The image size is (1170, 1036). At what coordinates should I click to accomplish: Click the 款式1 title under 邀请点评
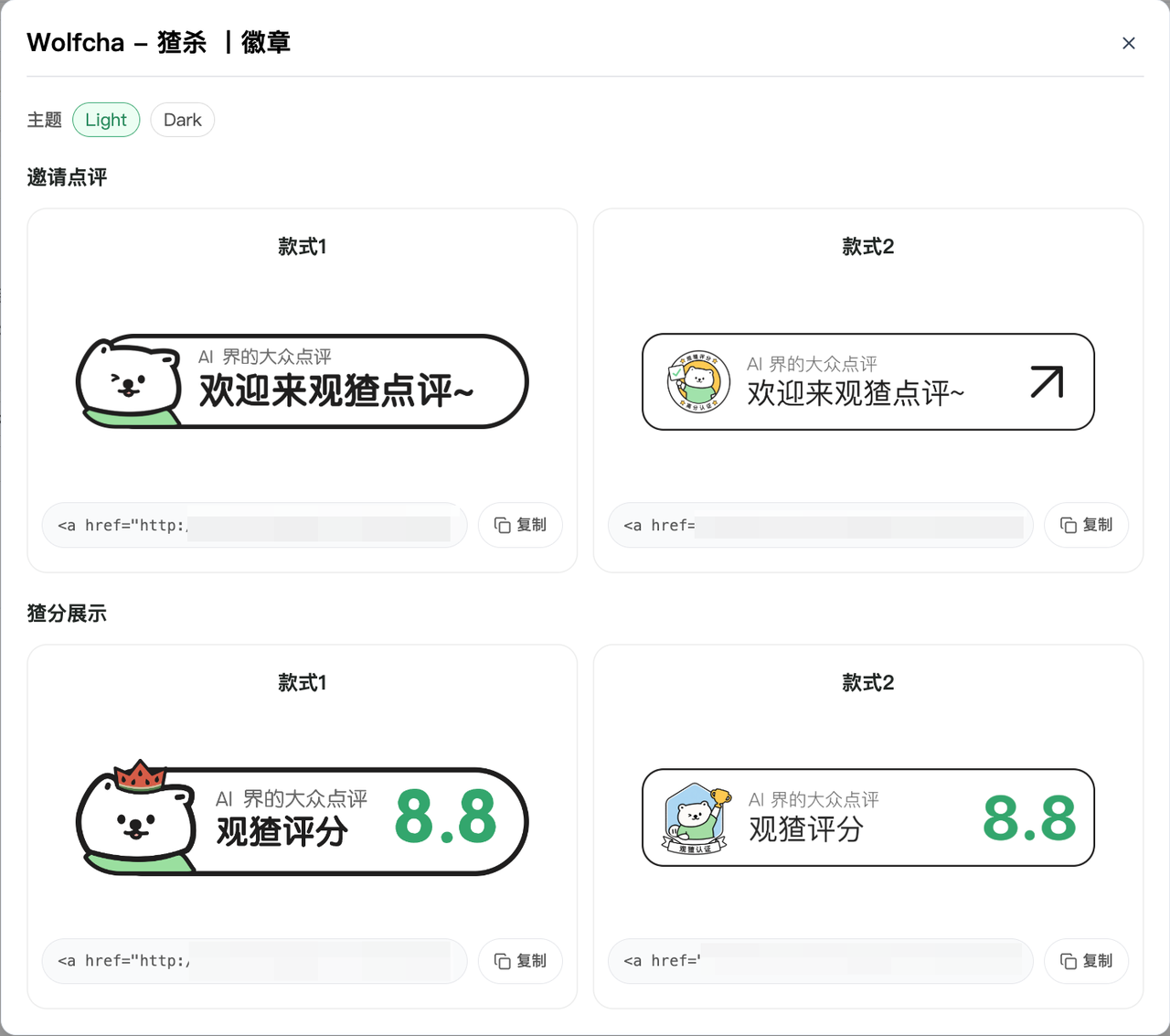(303, 247)
